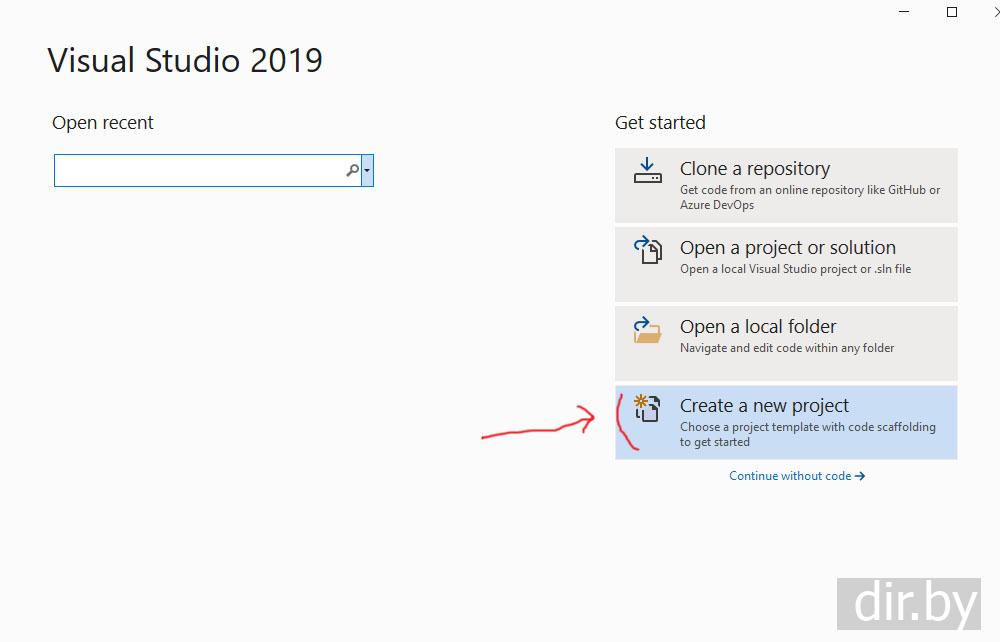The height and width of the screenshot is (642, 1000).
Task: Select the Clone a repository title
Action: tap(755, 169)
